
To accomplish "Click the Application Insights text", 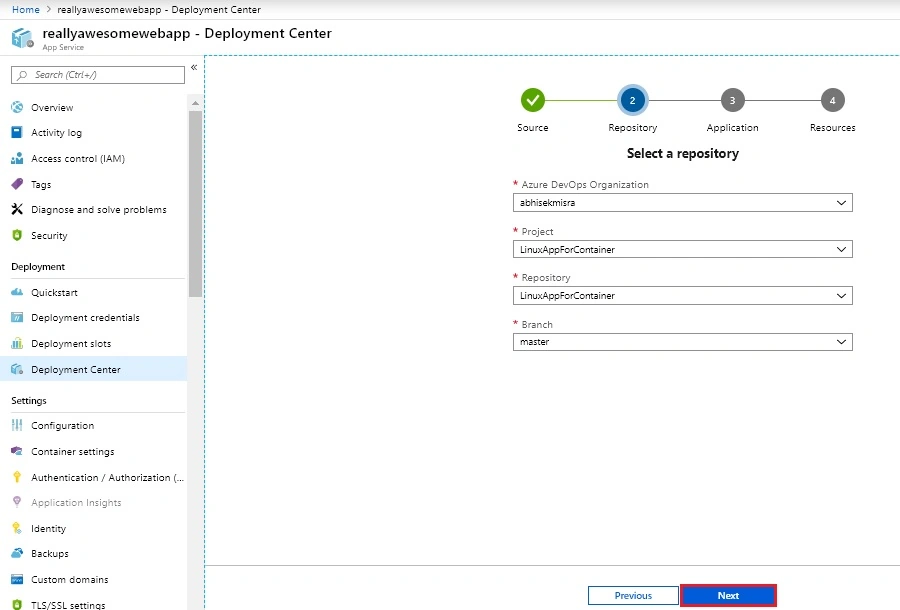I will (76, 503).
